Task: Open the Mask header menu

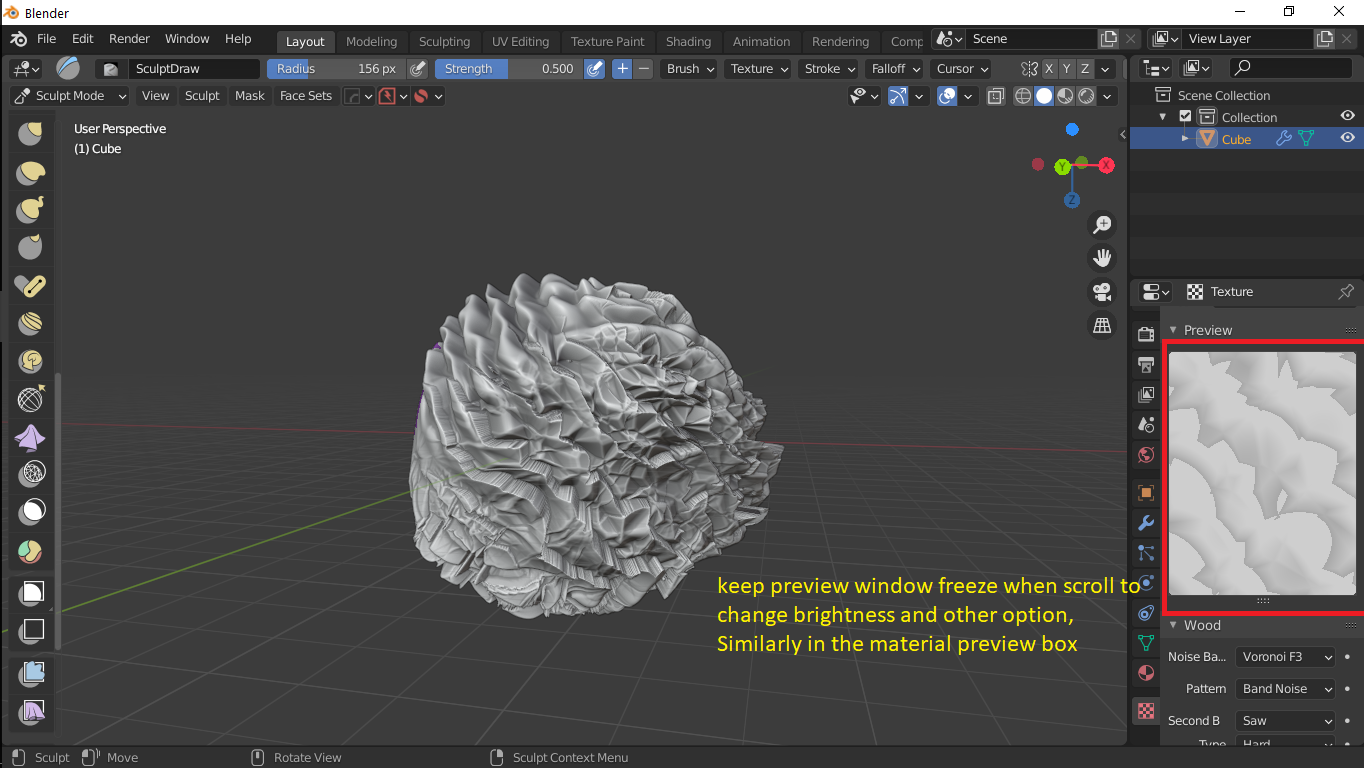Action: click(250, 96)
